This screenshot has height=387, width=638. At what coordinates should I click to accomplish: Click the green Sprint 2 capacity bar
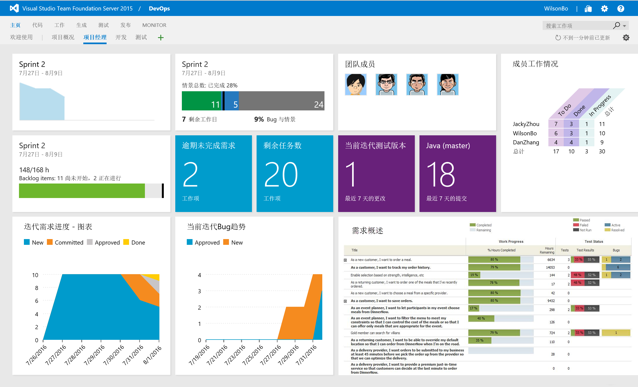point(82,191)
